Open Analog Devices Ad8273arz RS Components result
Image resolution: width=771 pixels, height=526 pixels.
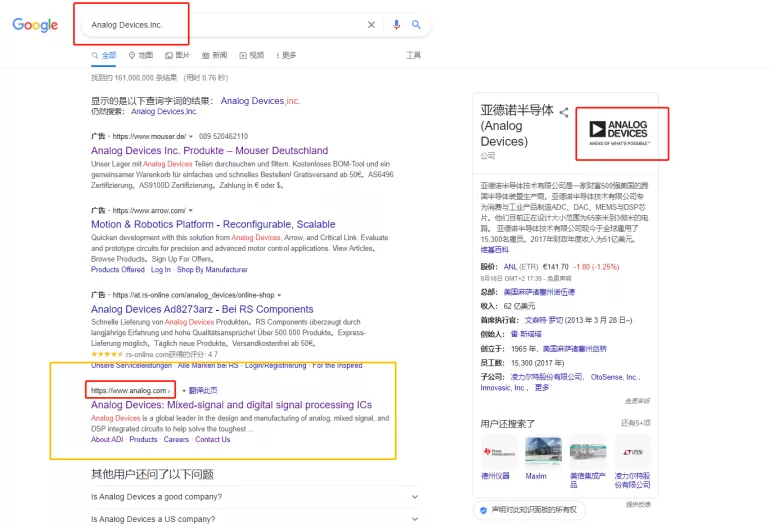[x=202, y=309]
